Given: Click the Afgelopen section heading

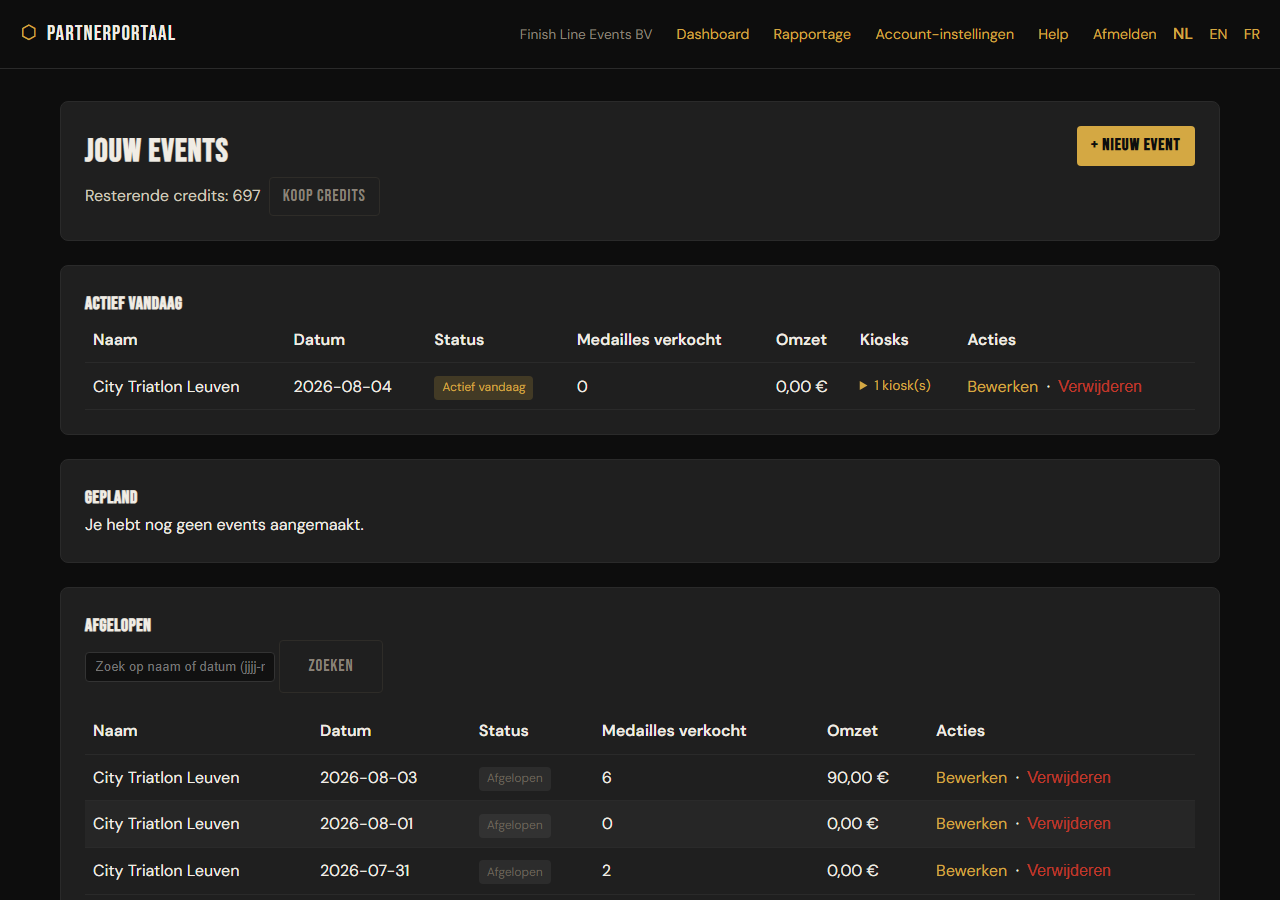Looking at the screenshot, I should (x=118, y=625).
